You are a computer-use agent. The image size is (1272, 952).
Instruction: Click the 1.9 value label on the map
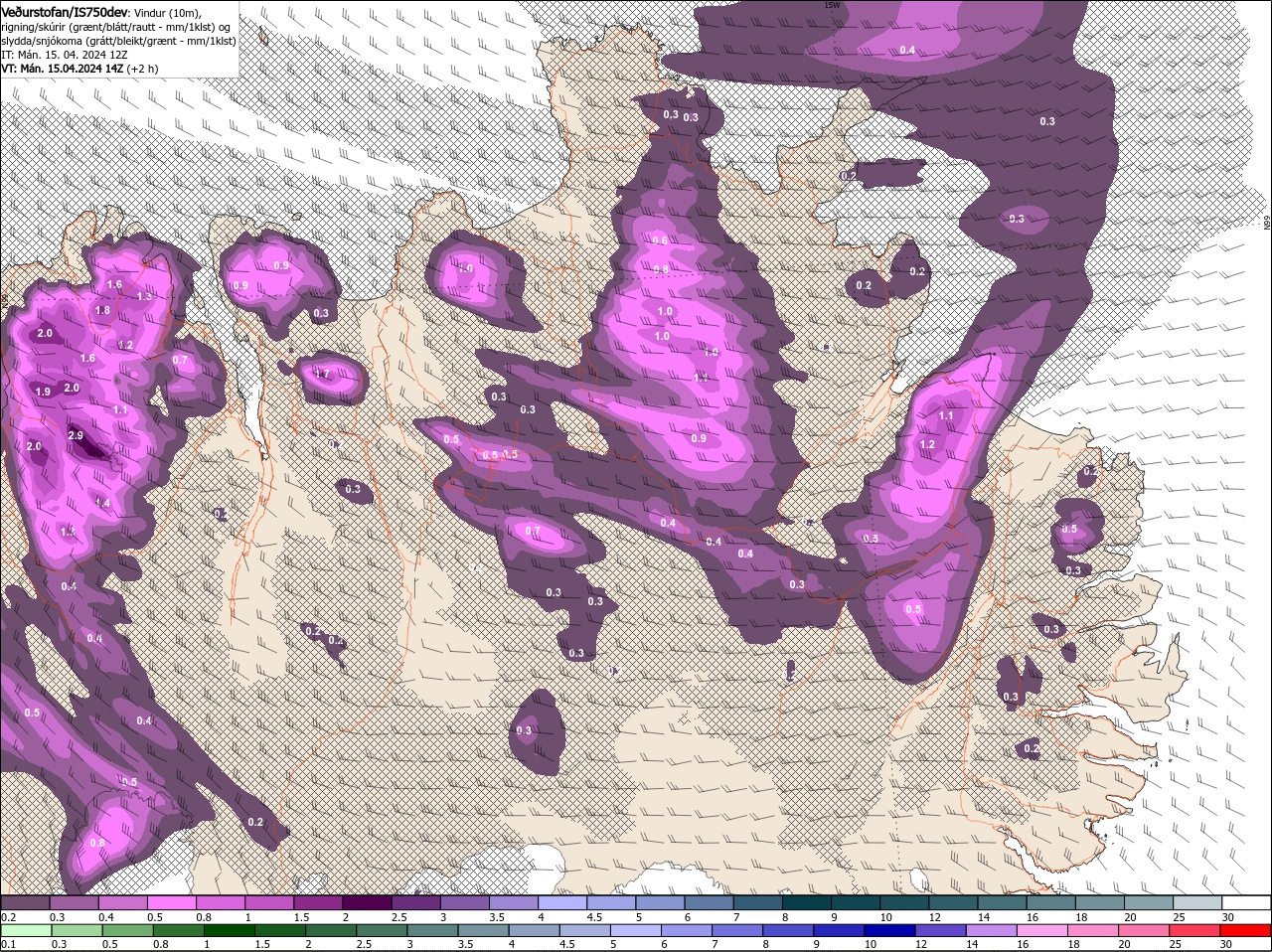tap(43, 392)
